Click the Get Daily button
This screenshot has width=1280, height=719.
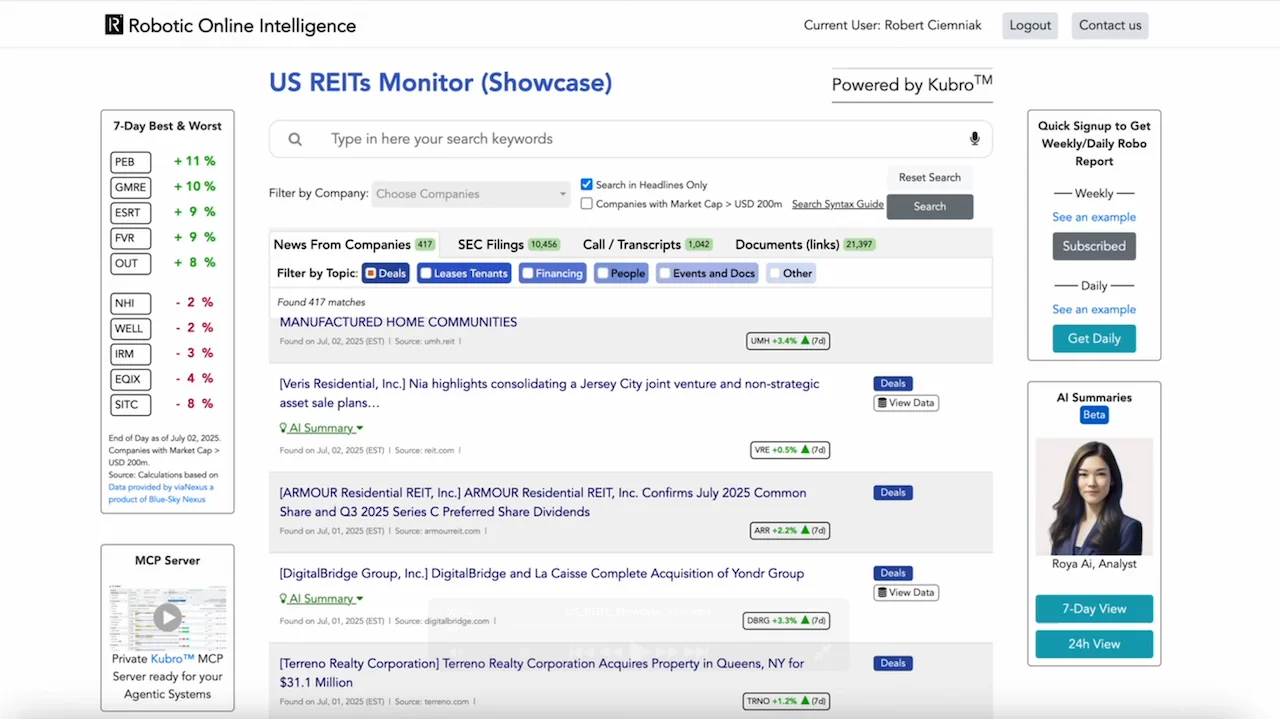point(1094,338)
